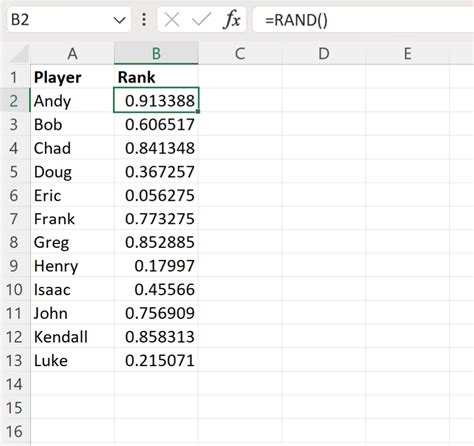The width and height of the screenshot is (474, 446).
Task: Expand the Name Box dropdown arrow
Action: [x=119, y=20]
